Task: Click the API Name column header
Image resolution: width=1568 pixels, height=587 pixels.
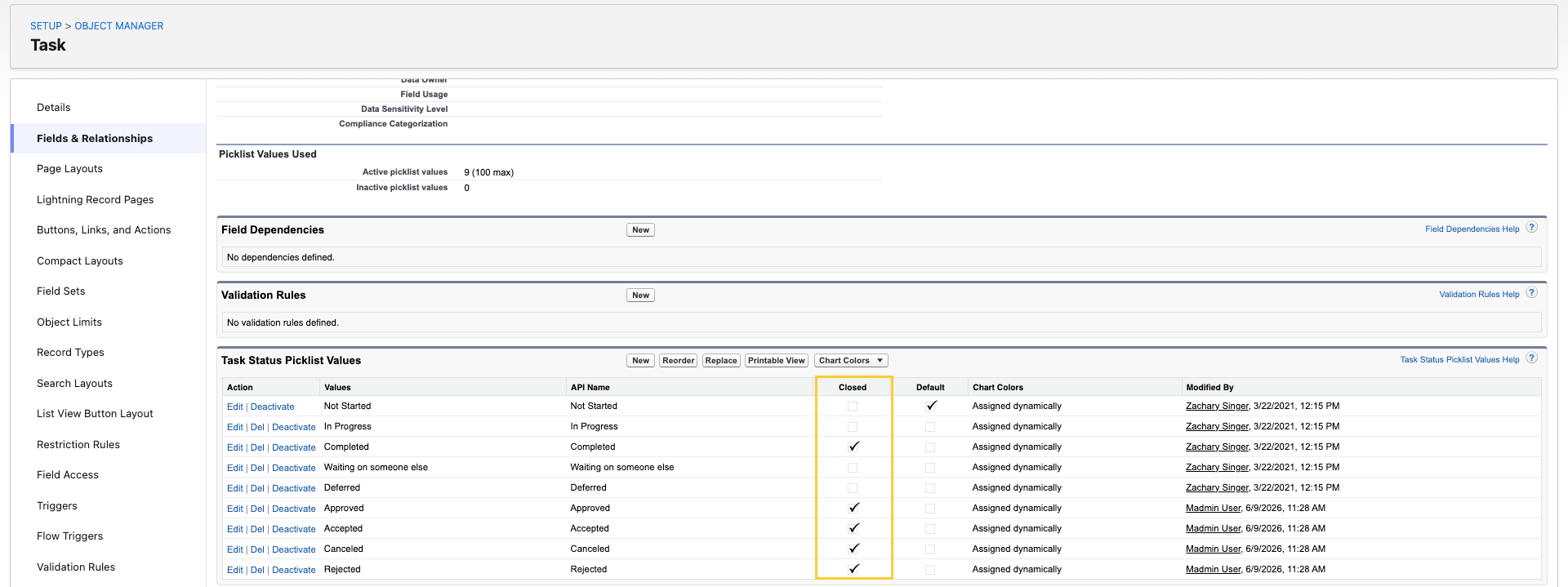Action: [x=590, y=388]
